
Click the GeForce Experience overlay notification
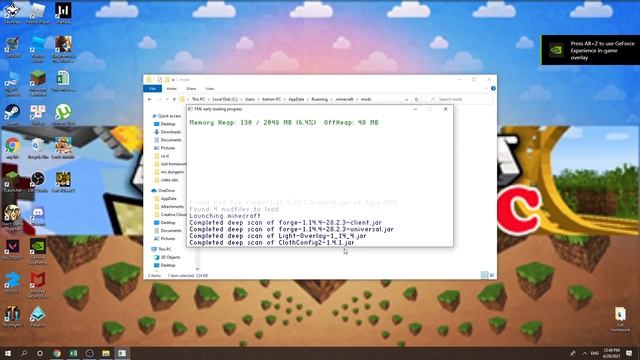(x=591, y=50)
